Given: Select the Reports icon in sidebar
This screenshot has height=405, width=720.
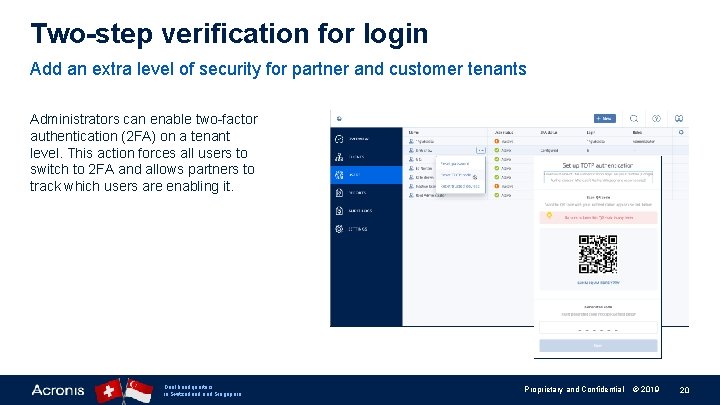Looking at the screenshot, I should click(x=339, y=193).
